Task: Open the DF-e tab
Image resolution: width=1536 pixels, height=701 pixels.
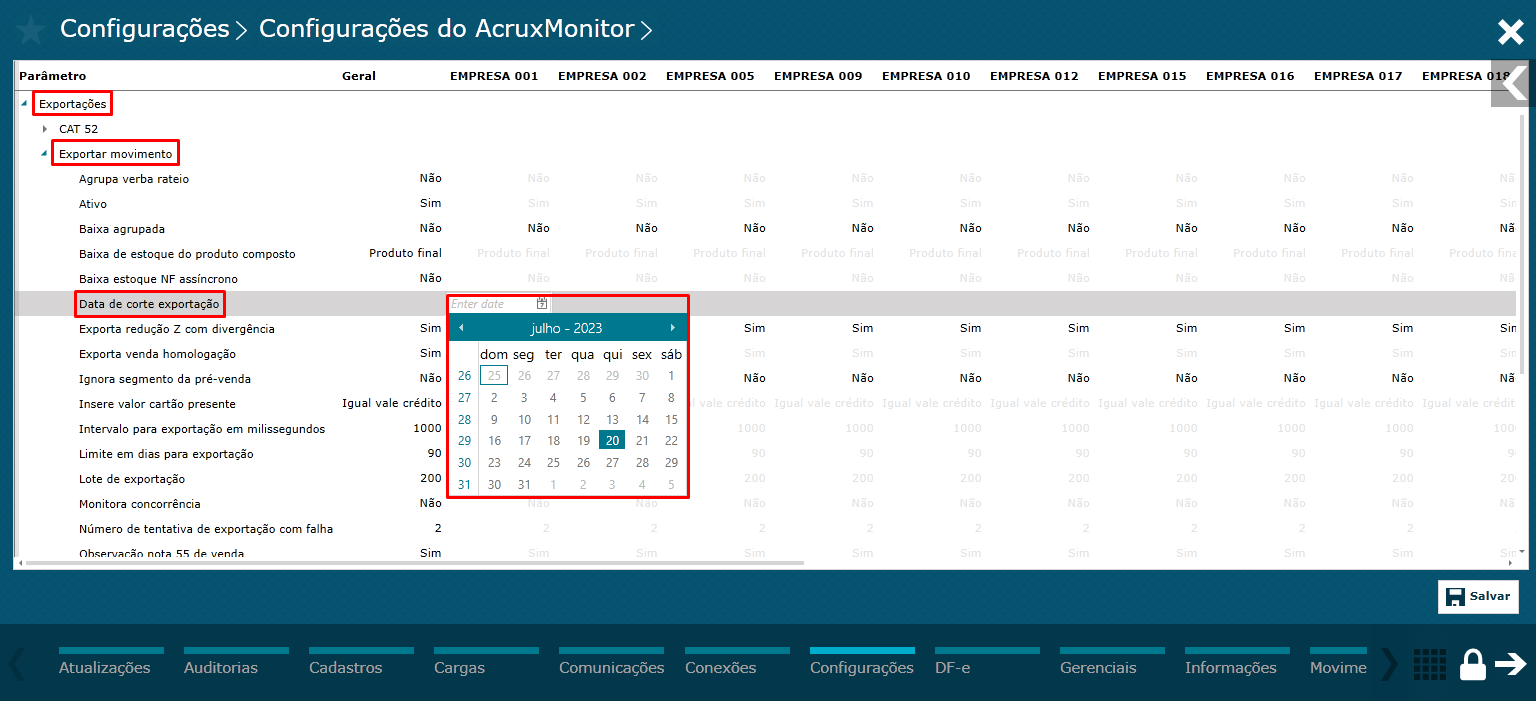Action: coord(987,664)
